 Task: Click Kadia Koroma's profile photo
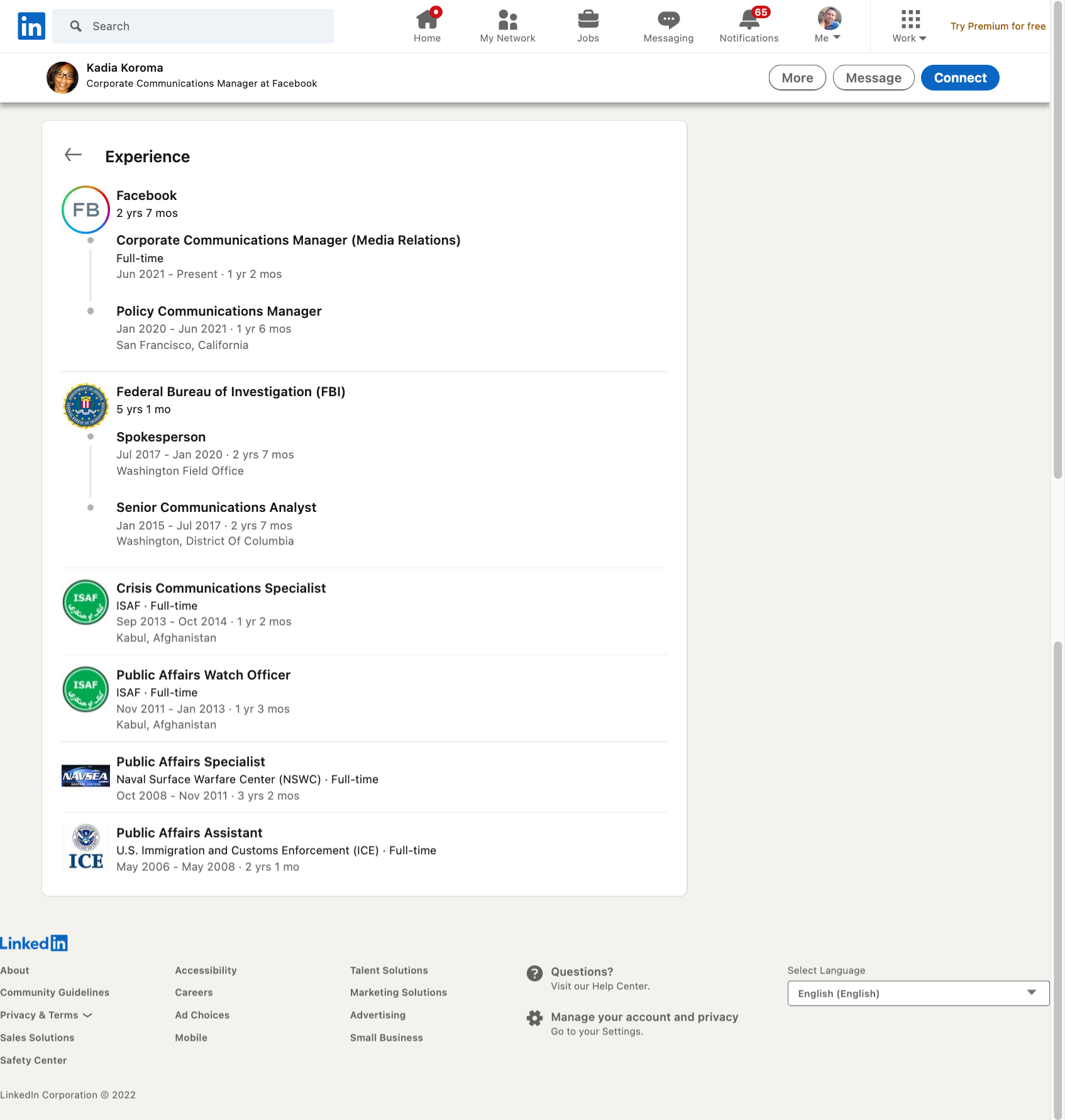tap(62, 77)
